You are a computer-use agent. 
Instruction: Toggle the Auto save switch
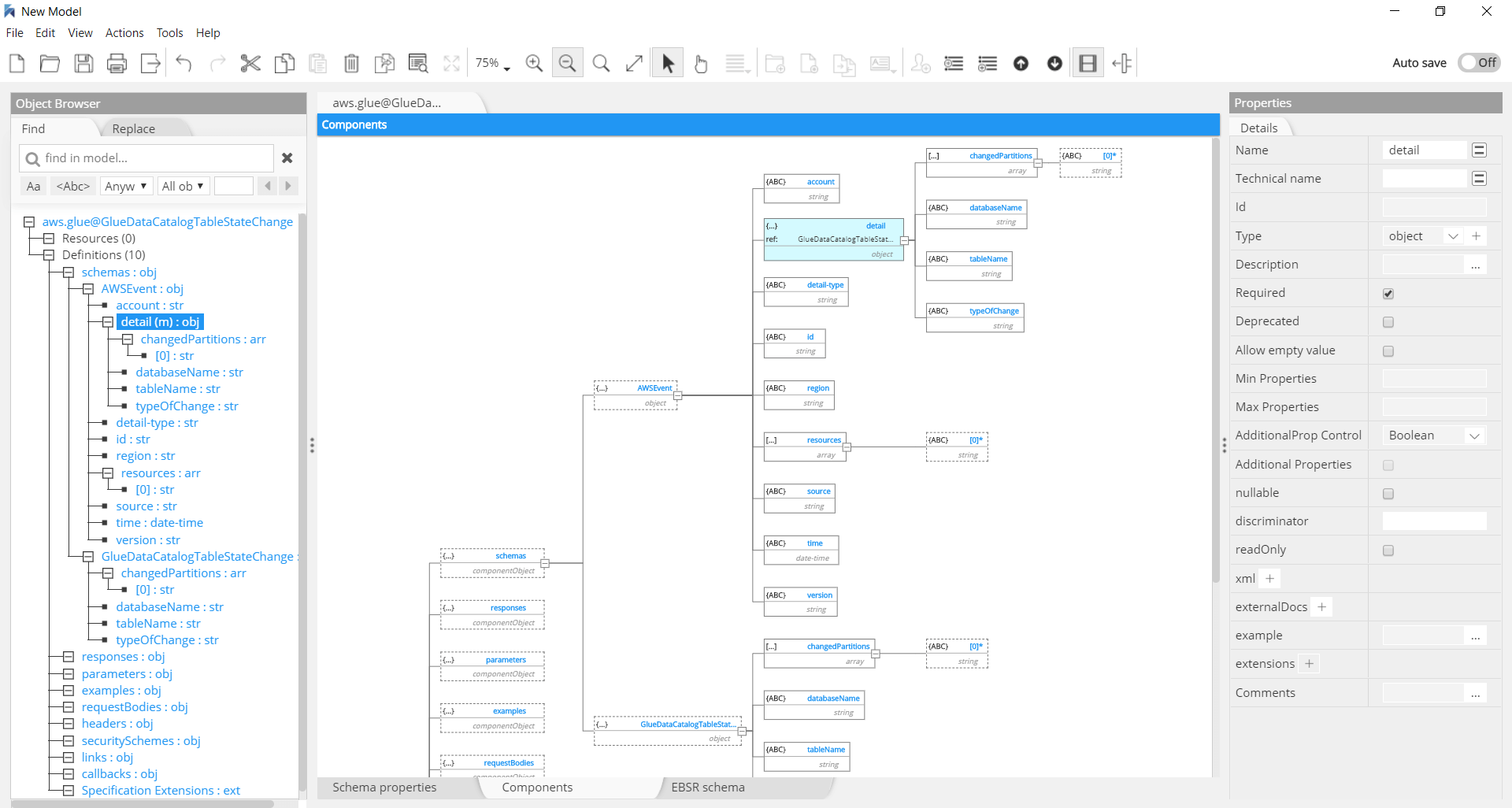pyautogui.click(x=1479, y=62)
